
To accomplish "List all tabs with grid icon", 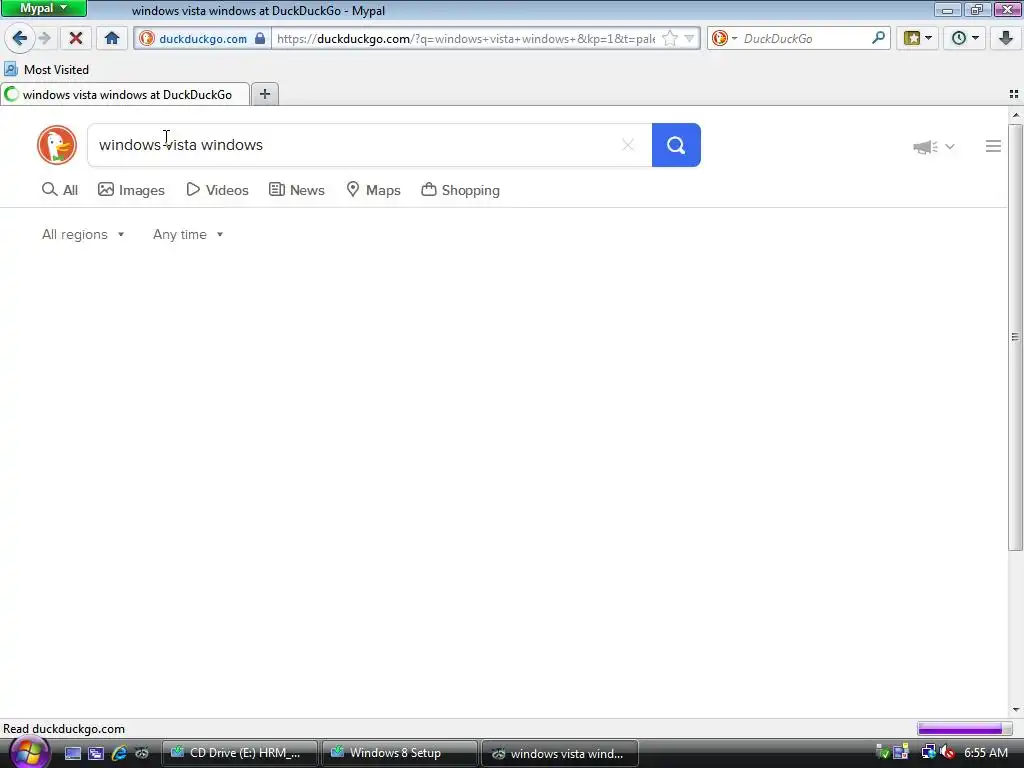I will coord(1014,95).
